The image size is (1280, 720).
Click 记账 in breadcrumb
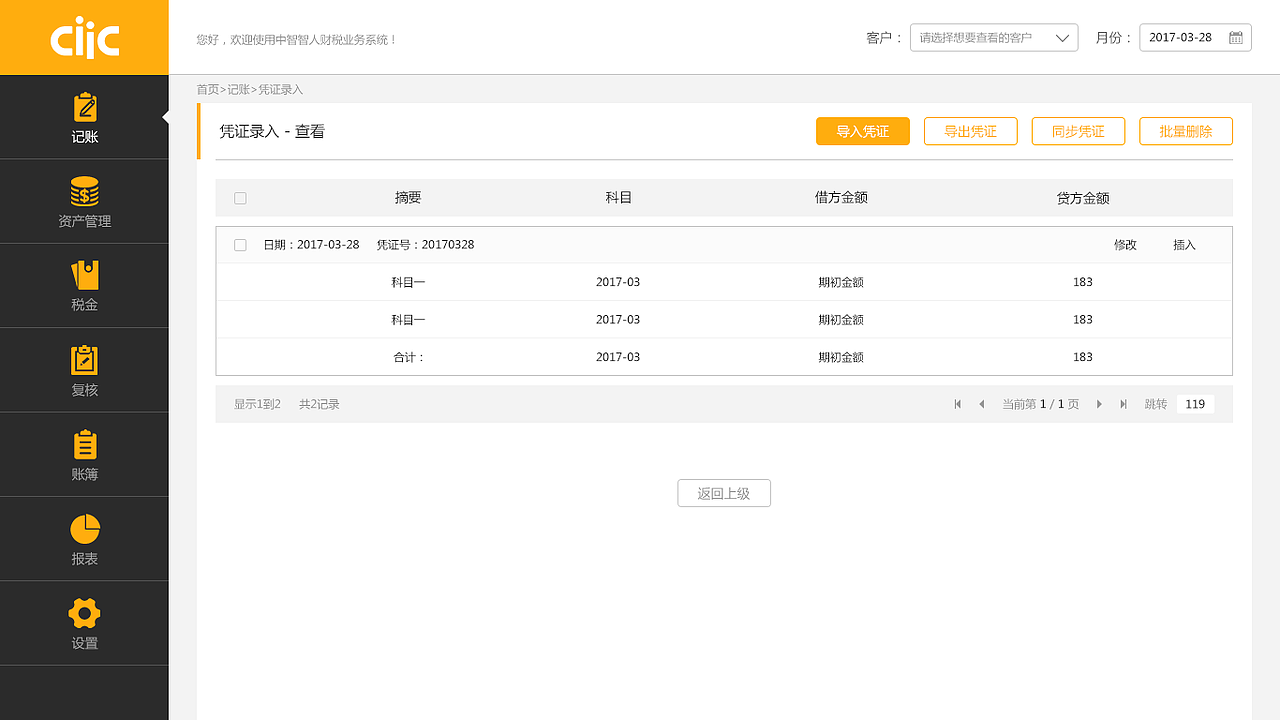[238, 90]
